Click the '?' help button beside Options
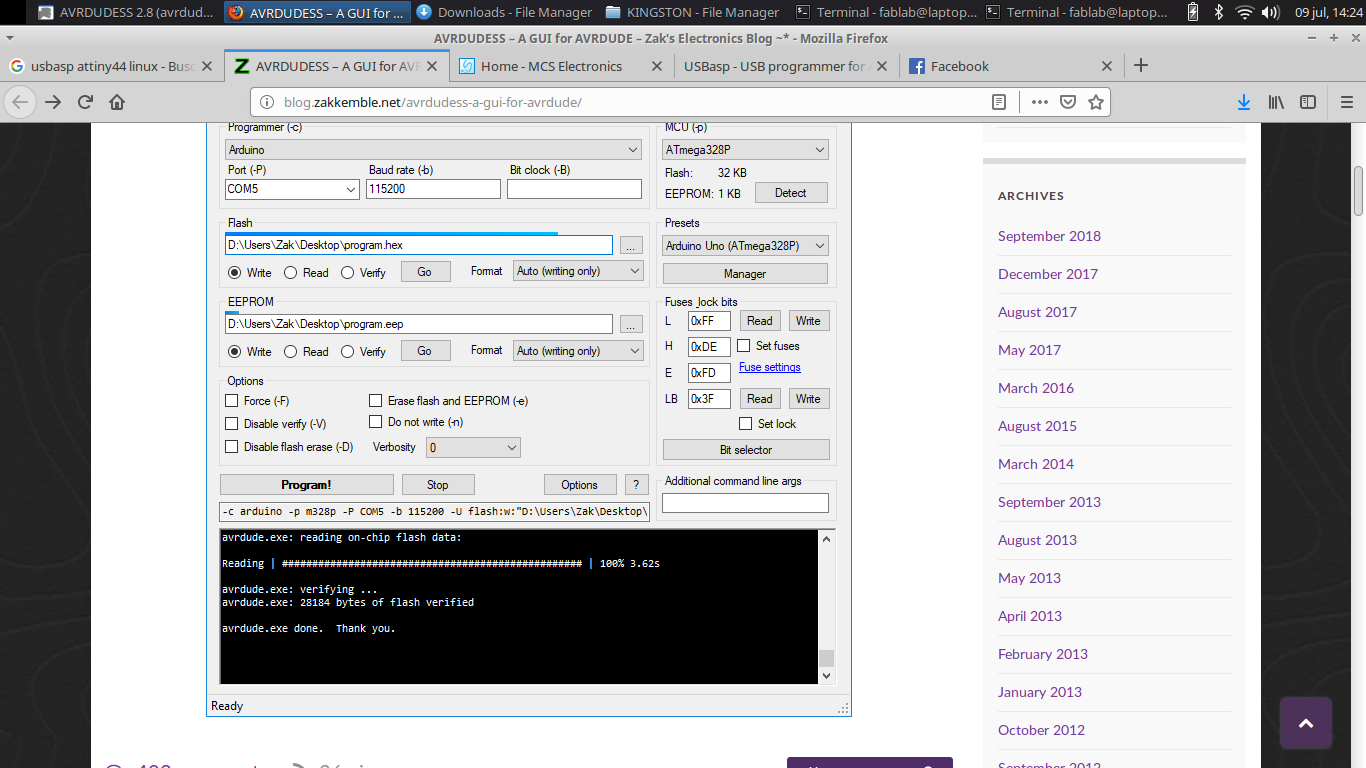This screenshot has height=768, width=1366. pos(637,485)
